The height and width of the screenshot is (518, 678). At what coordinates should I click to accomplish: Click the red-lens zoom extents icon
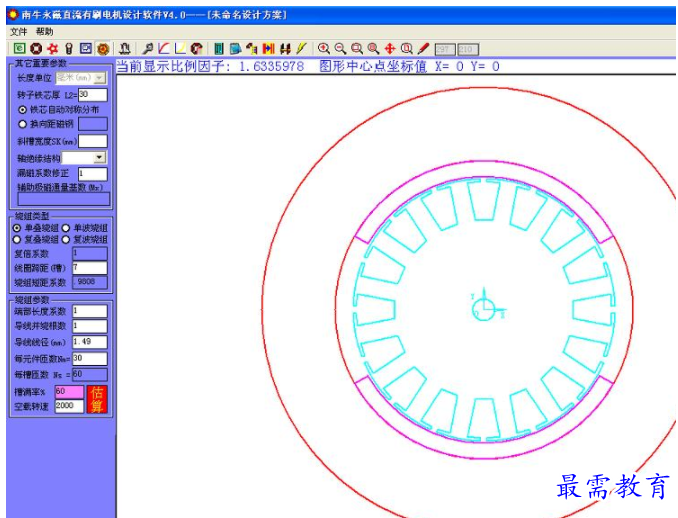(x=373, y=48)
